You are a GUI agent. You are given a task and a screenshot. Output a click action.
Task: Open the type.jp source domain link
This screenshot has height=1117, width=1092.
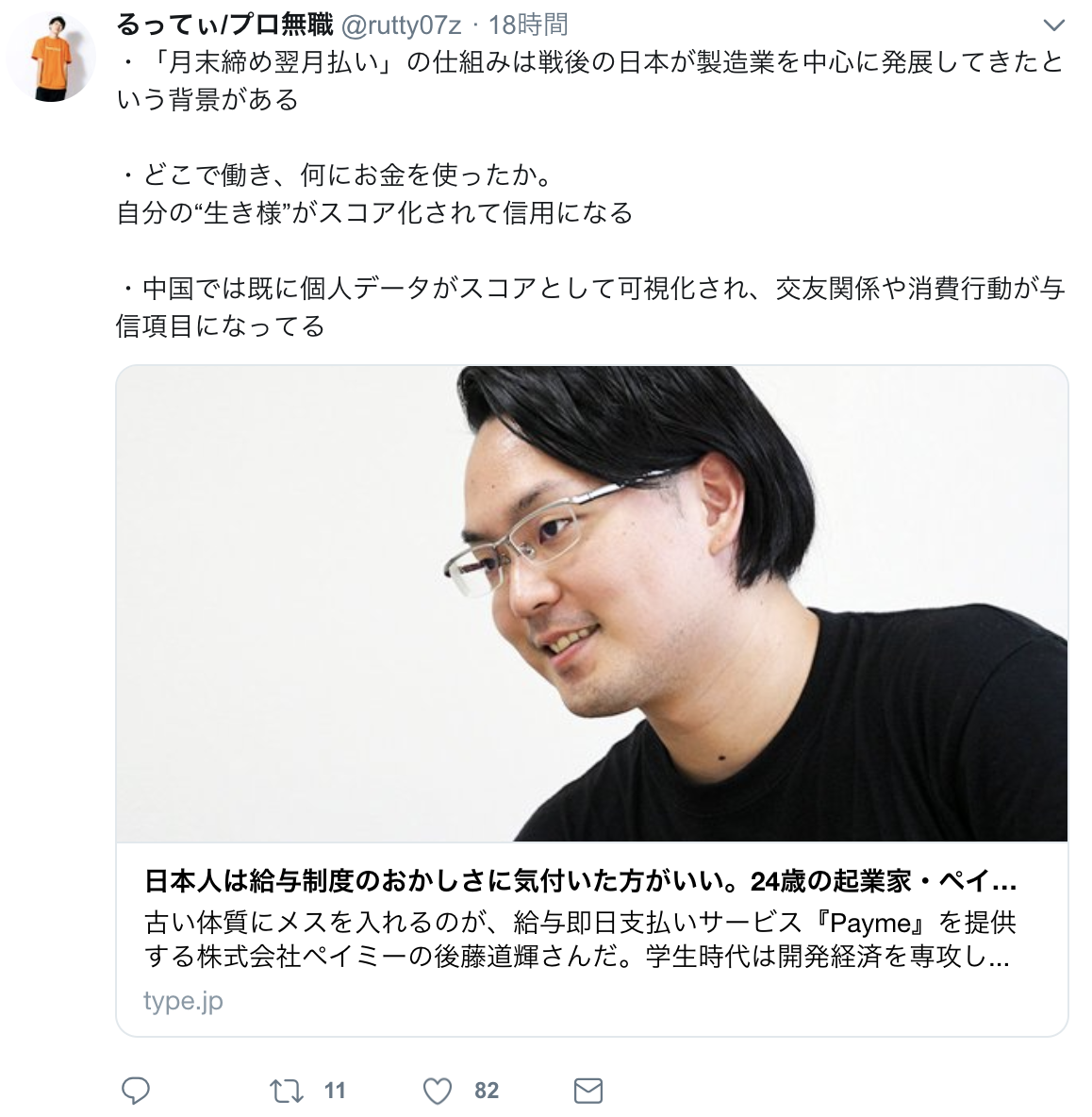pyautogui.click(x=183, y=1001)
